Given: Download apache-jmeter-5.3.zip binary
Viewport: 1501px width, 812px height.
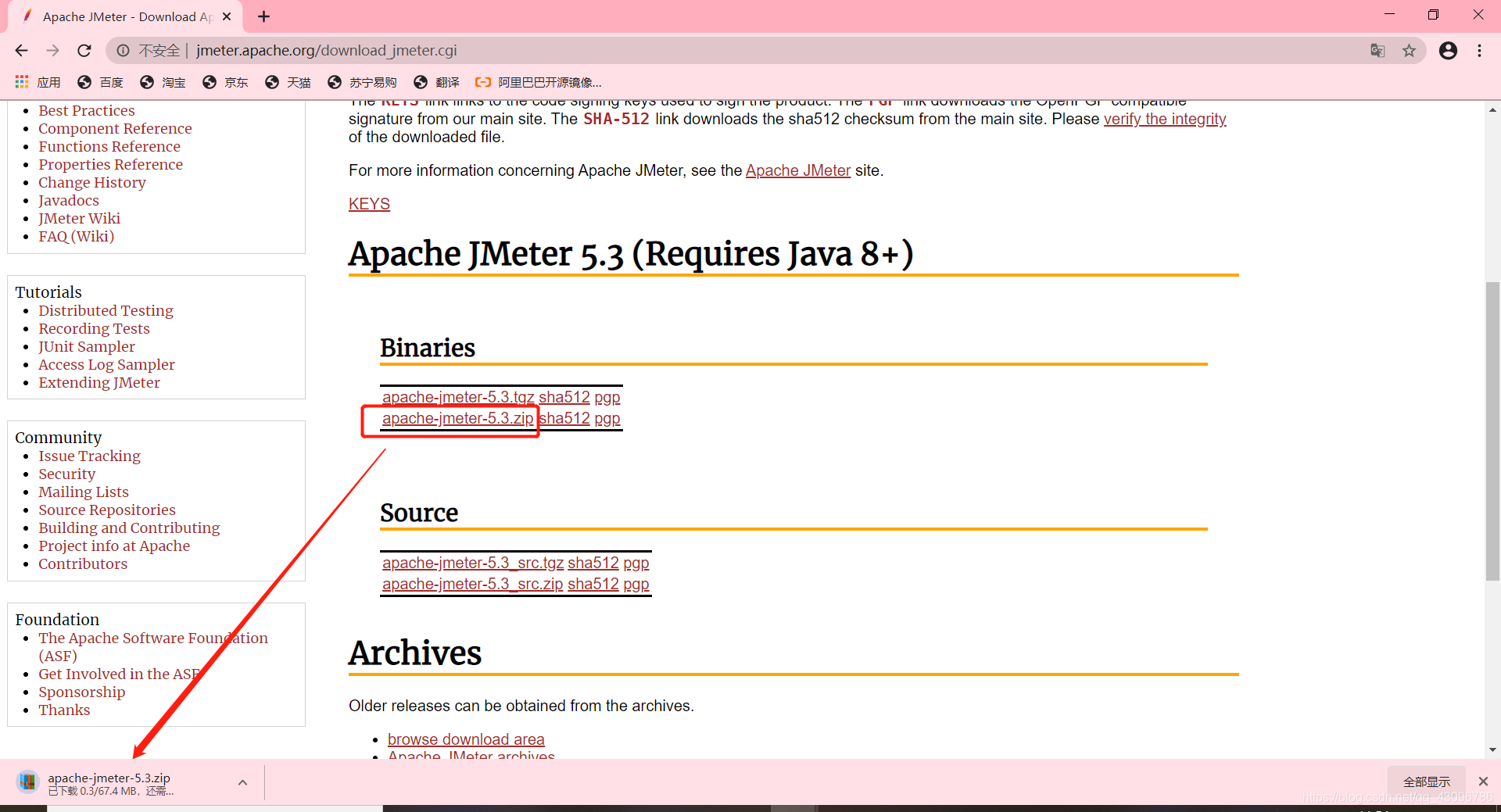Looking at the screenshot, I should (458, 419).
